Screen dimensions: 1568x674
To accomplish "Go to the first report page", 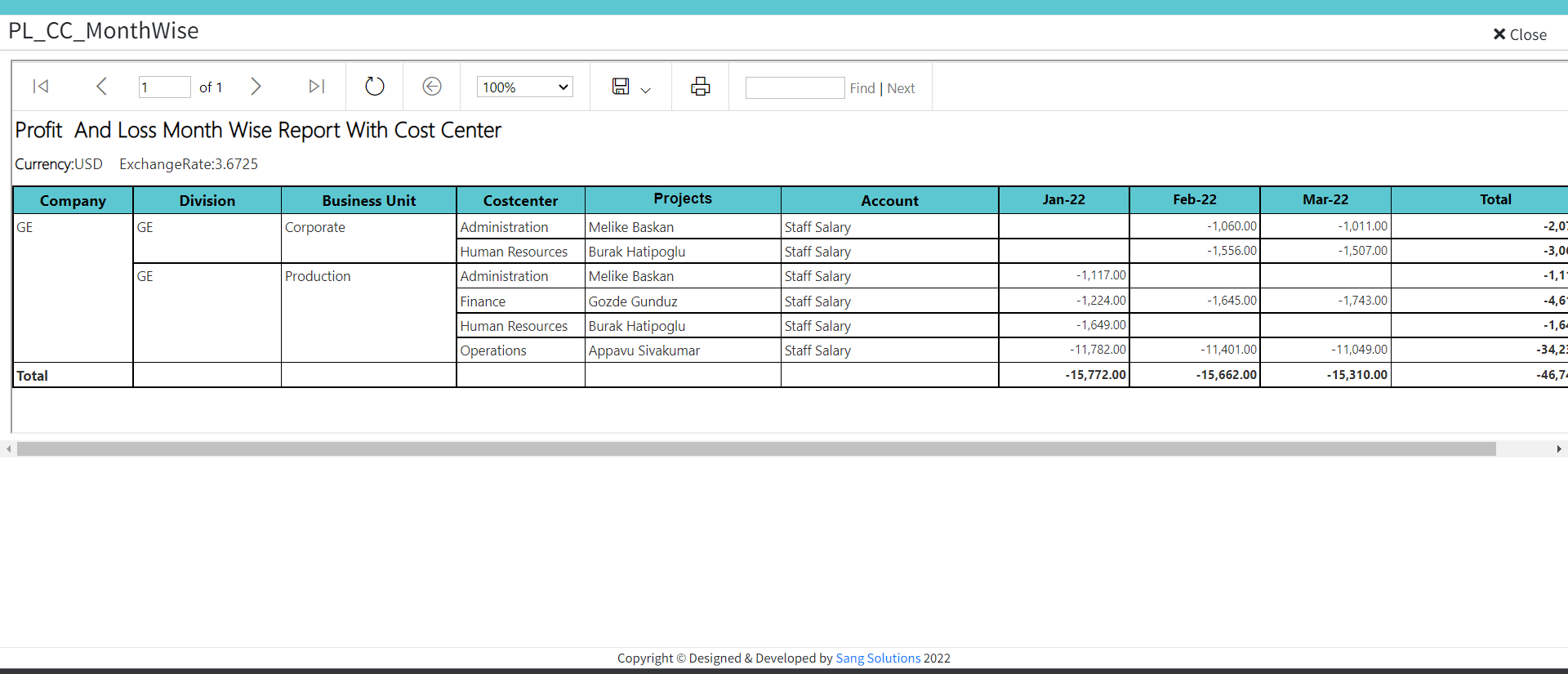I will coord(41,87).
